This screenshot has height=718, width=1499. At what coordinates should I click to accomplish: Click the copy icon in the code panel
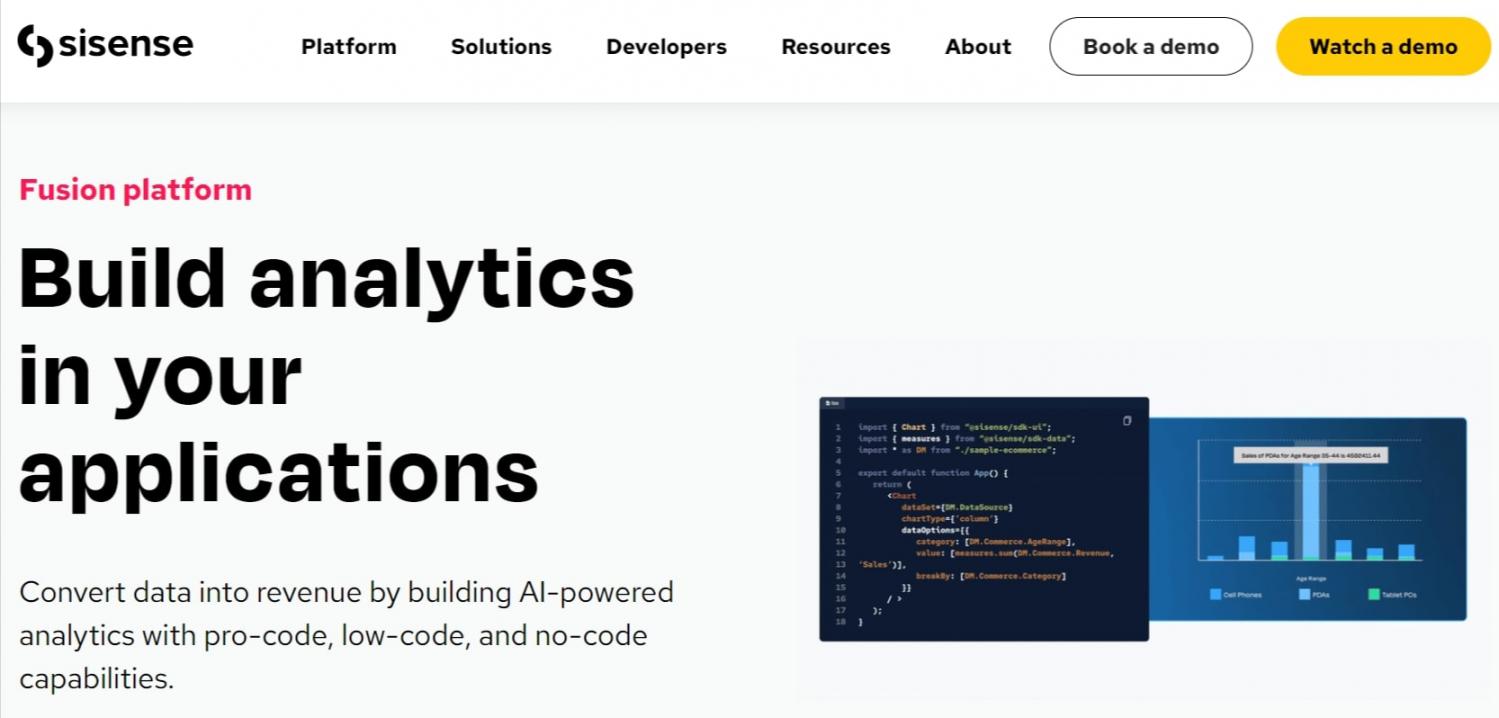1127,421
